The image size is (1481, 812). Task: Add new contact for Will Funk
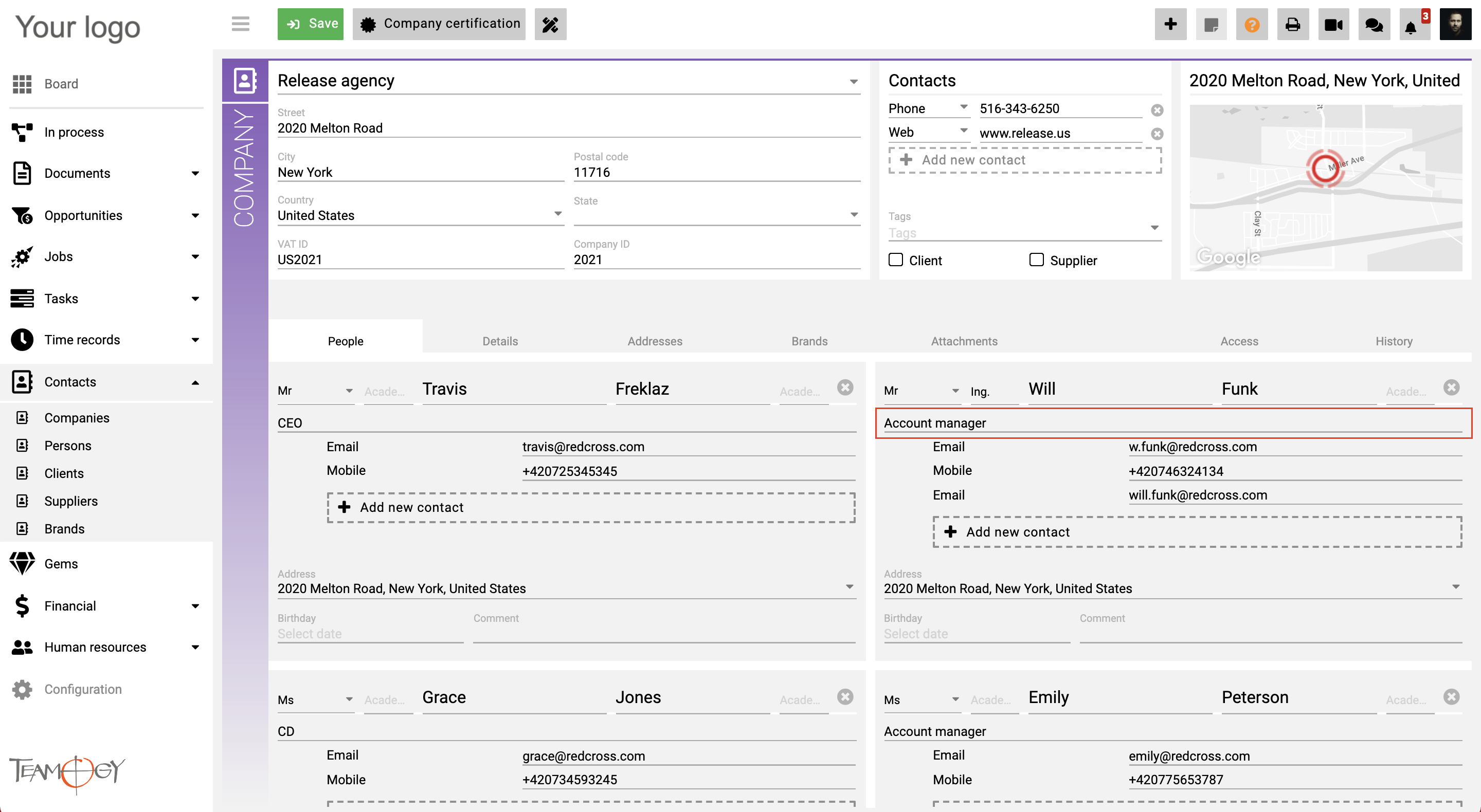tap(1197, 532)
